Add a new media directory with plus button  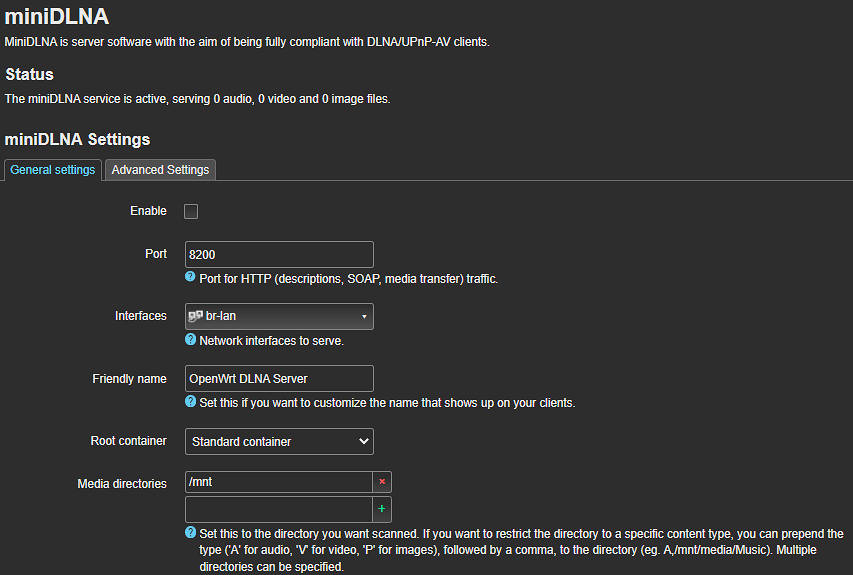click(382, 509)
